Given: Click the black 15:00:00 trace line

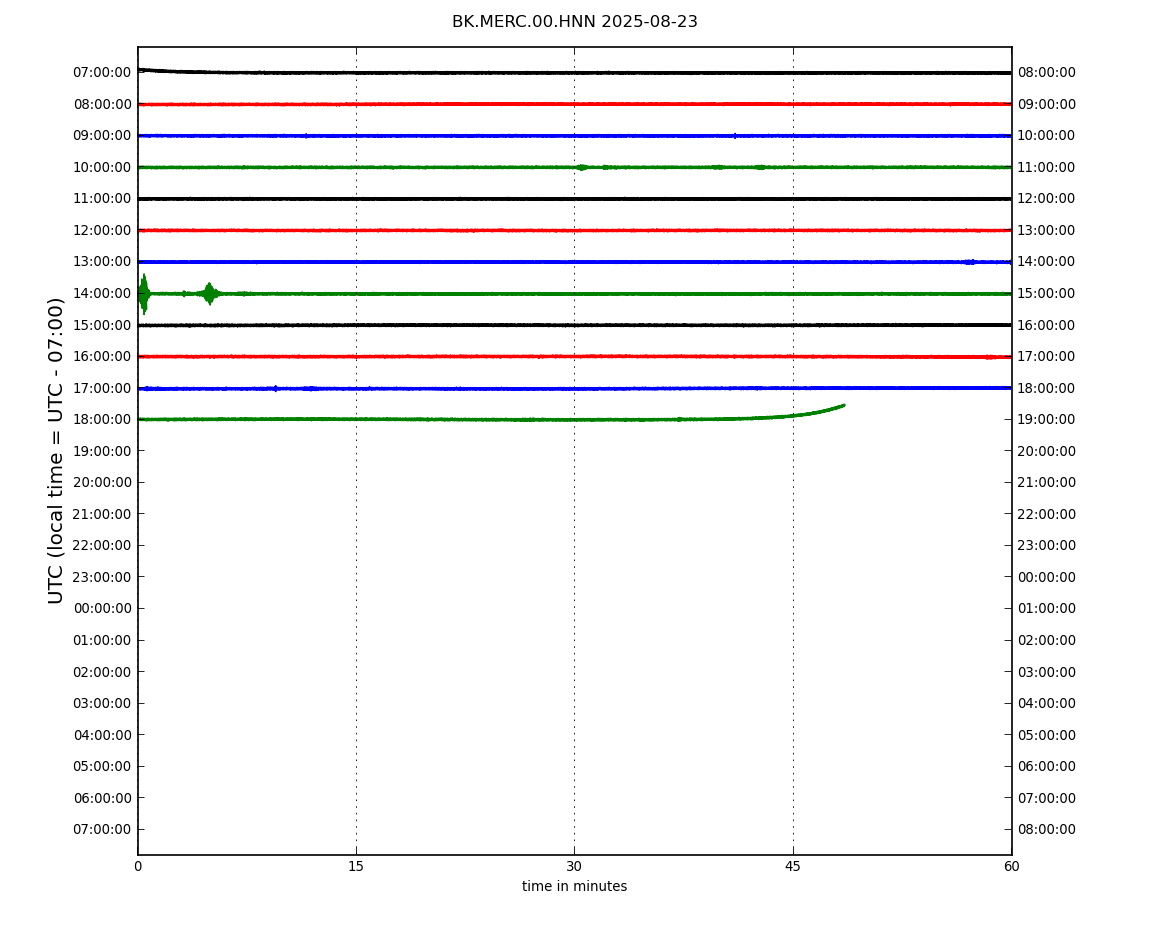Looking at the screenshot, I should click(x=574, y=325).
